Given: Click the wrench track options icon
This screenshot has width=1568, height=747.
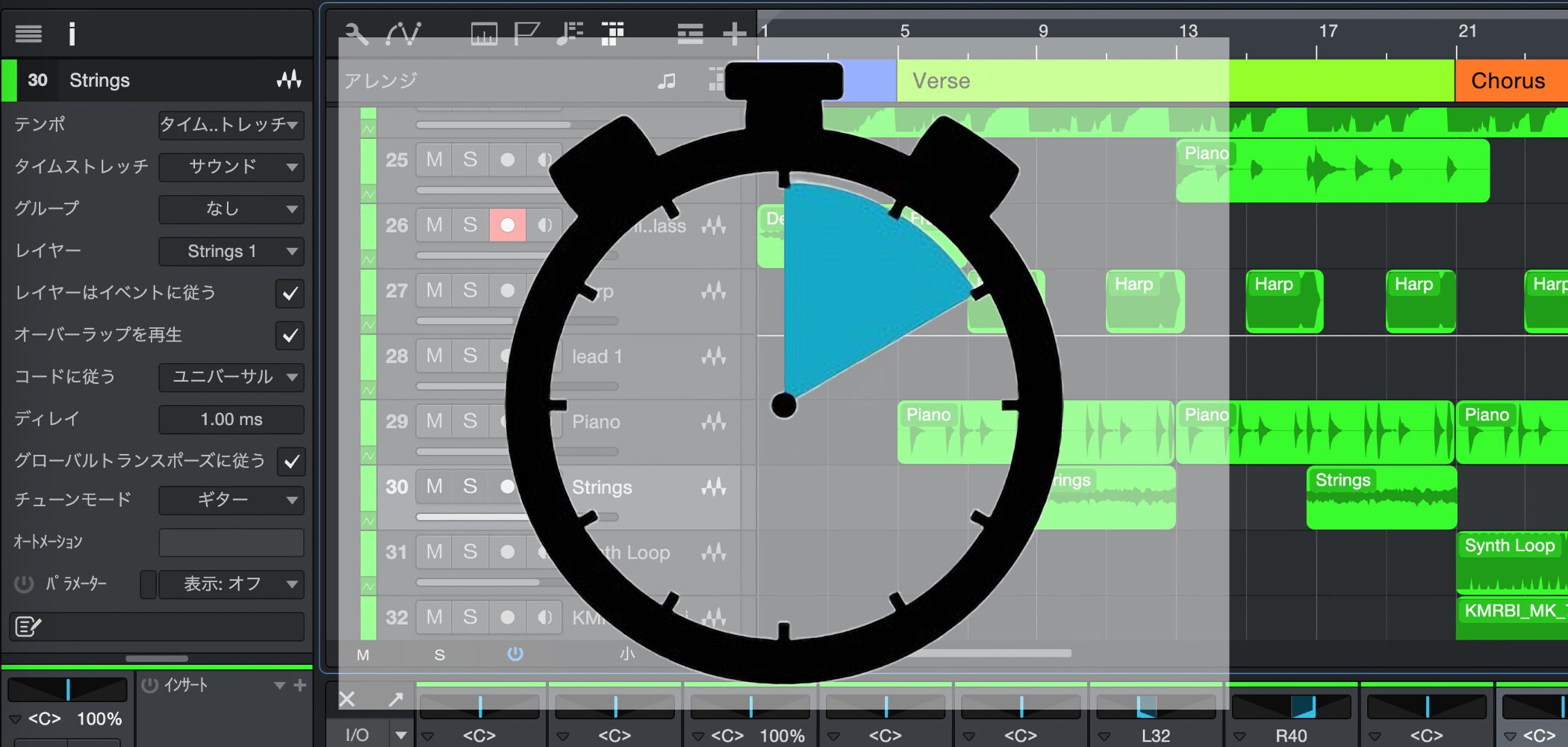Looking at the screenshot, I should click(x=357, y=34).
